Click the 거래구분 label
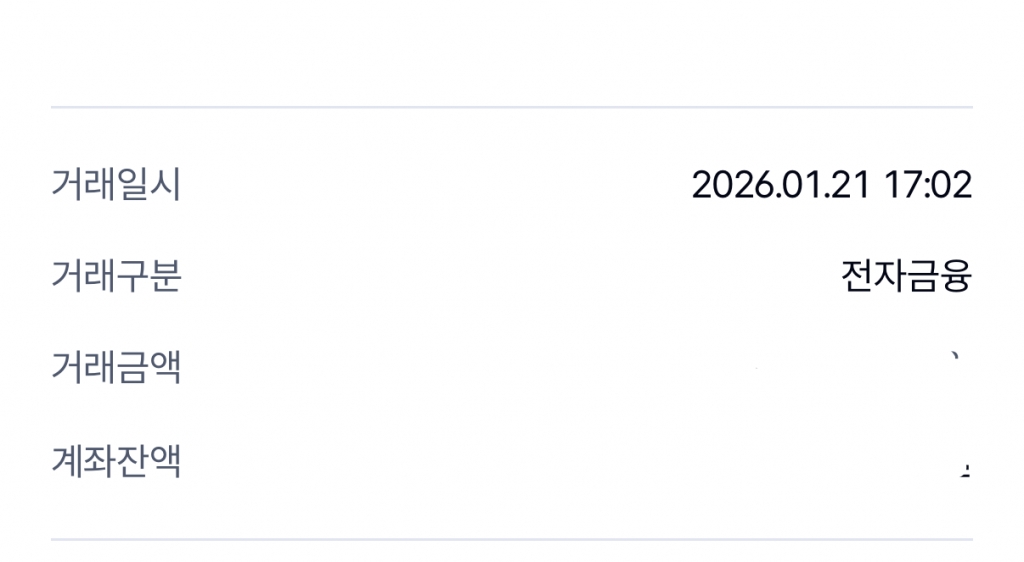1024x562 pixels. click(x=116, y=276)
